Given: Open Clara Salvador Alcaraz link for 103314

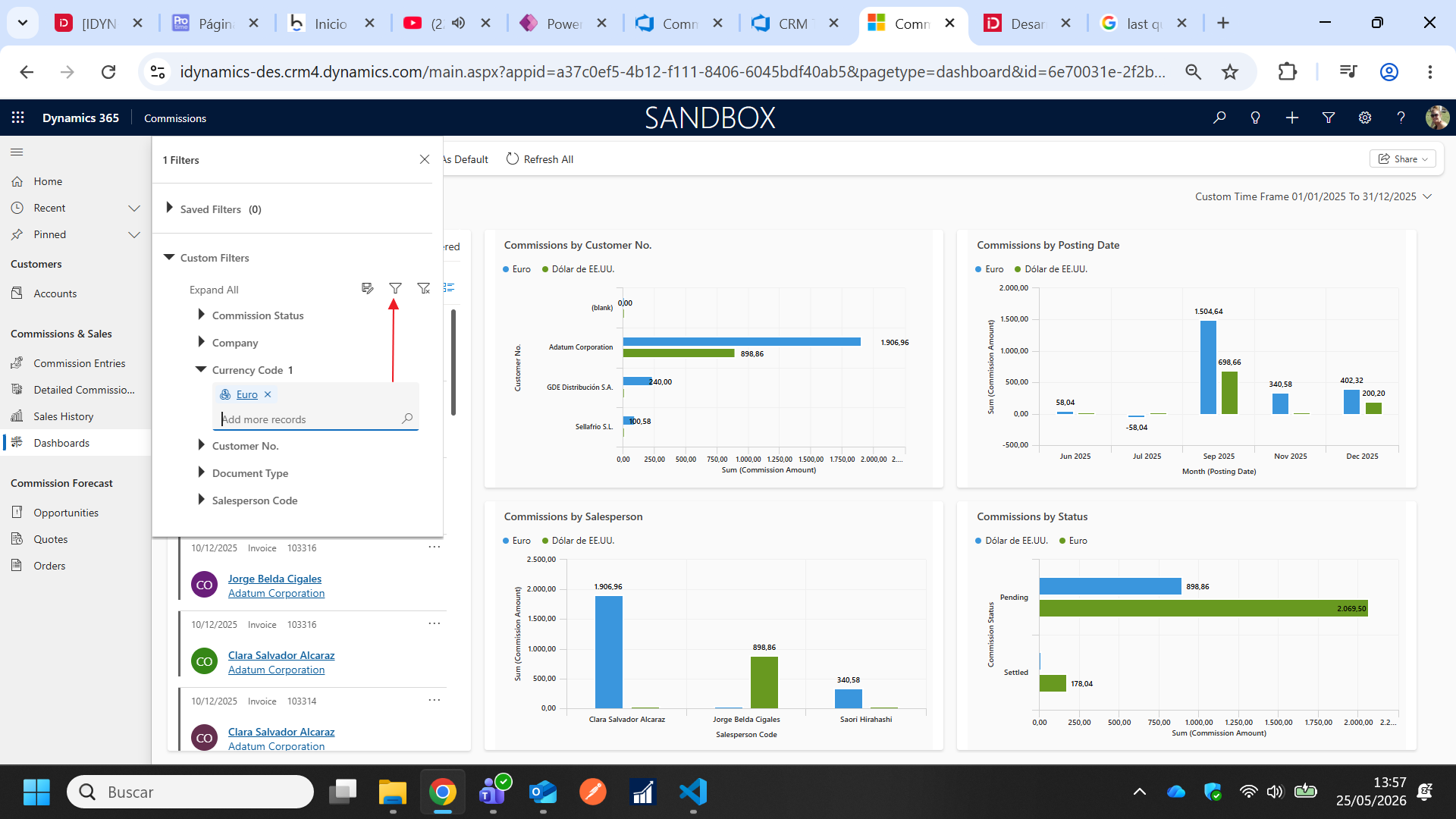Looking at the screenshot, I should coord(281,732).
